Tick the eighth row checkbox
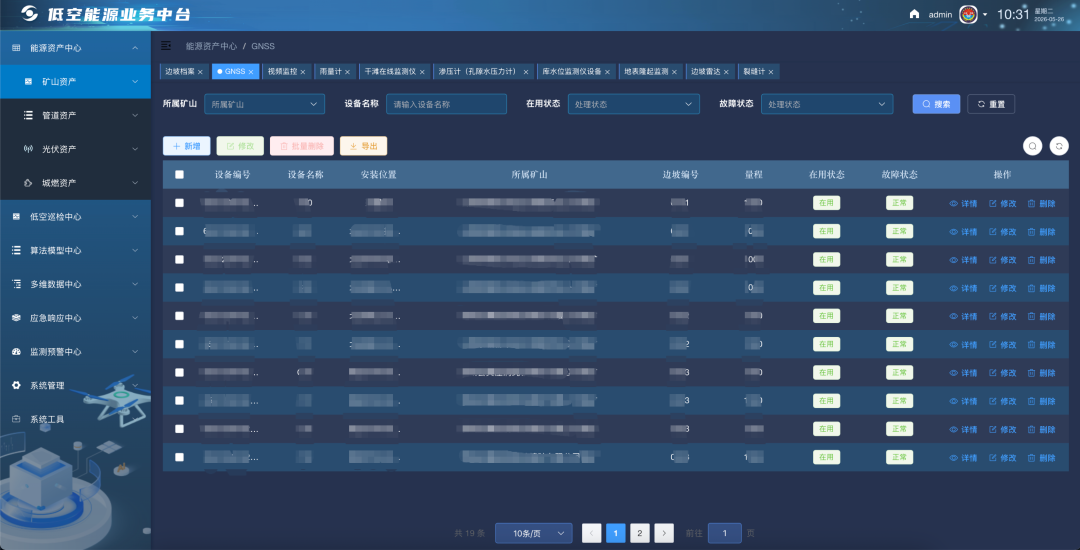 179,401
